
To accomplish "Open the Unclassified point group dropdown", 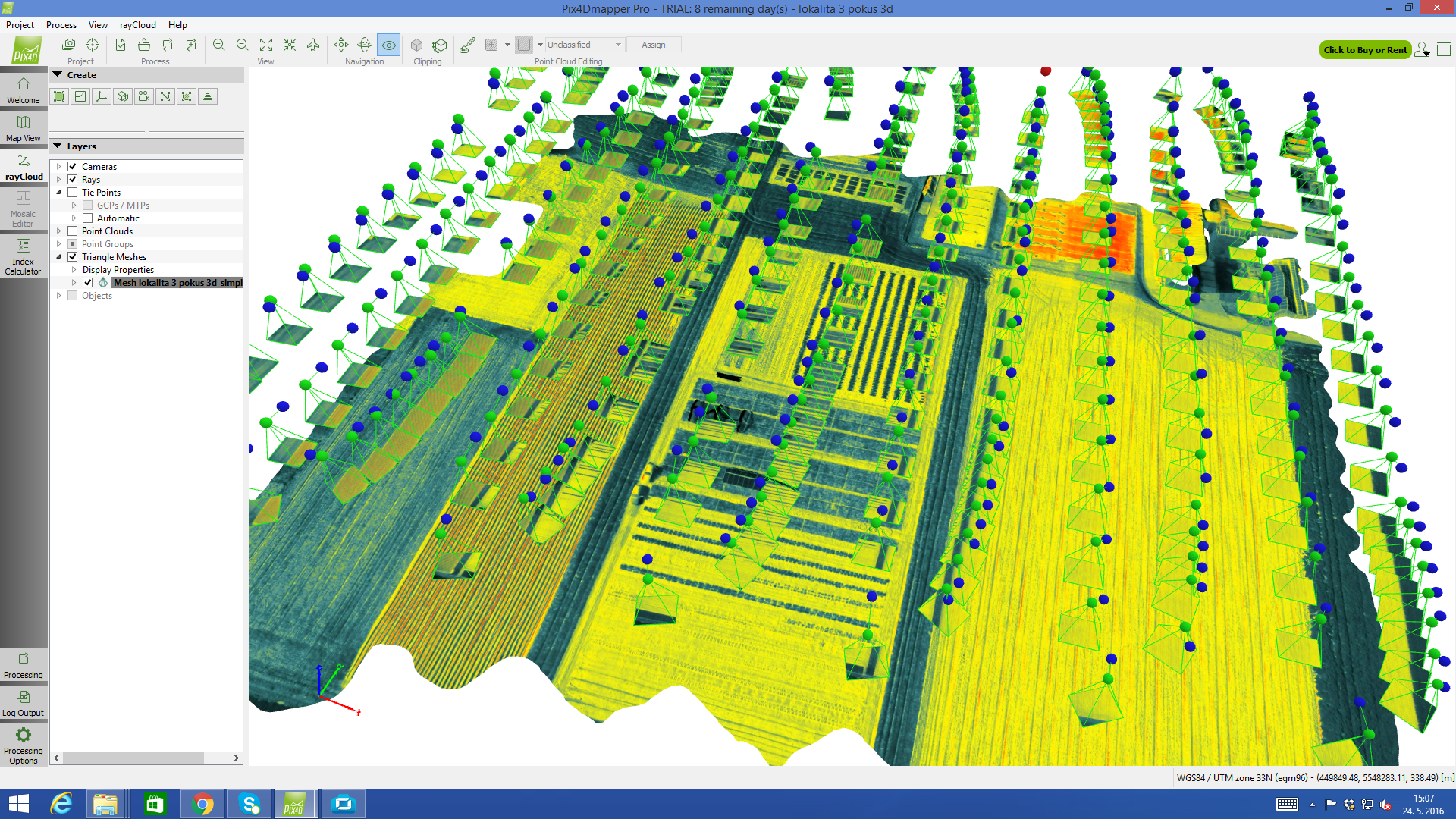I will click(x=585, y=45).
